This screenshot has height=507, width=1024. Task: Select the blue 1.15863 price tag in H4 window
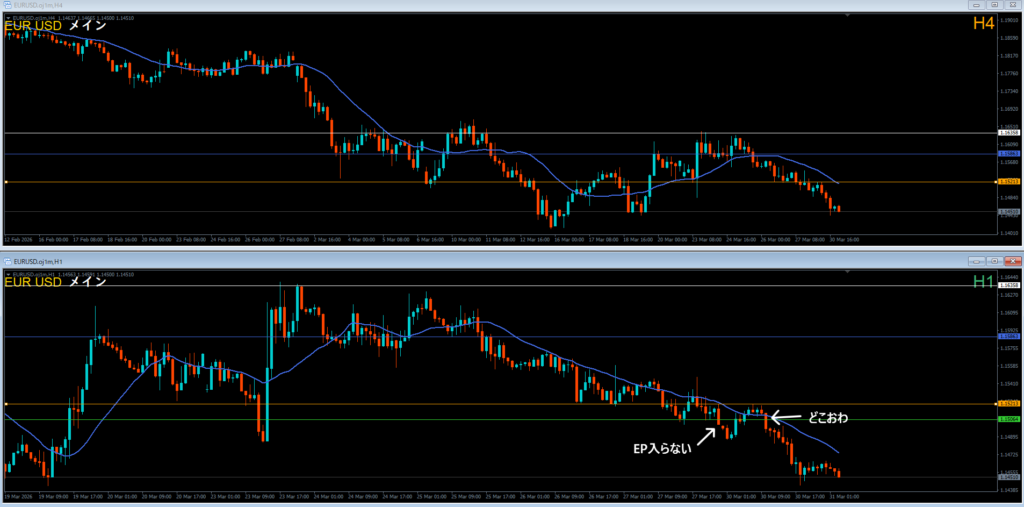pyautogui.click(x=1009, y=154)
